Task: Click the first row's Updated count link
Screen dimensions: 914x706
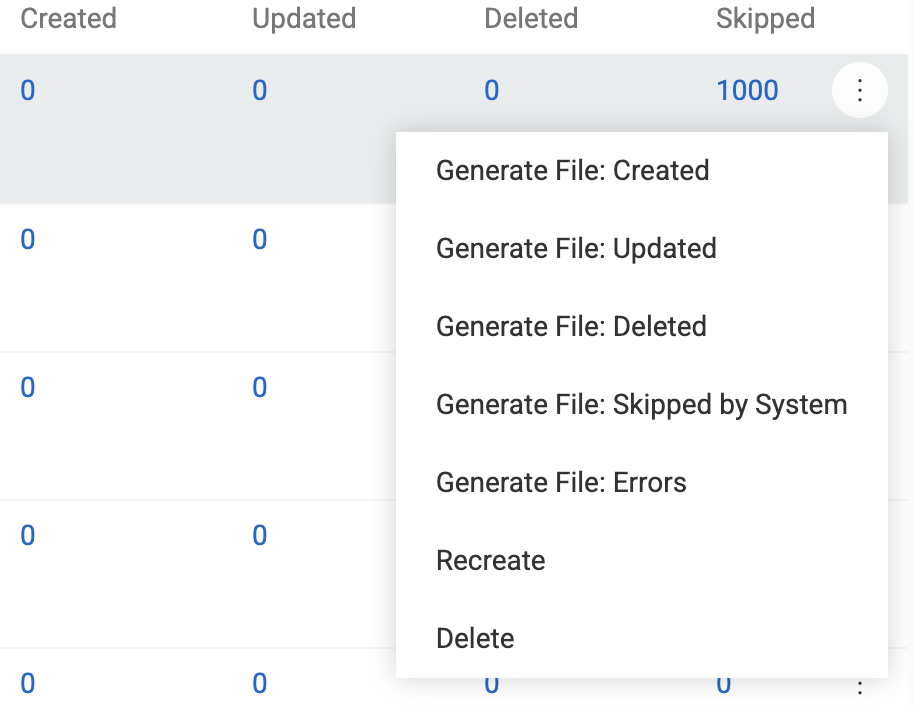Action: pos(259,89)
